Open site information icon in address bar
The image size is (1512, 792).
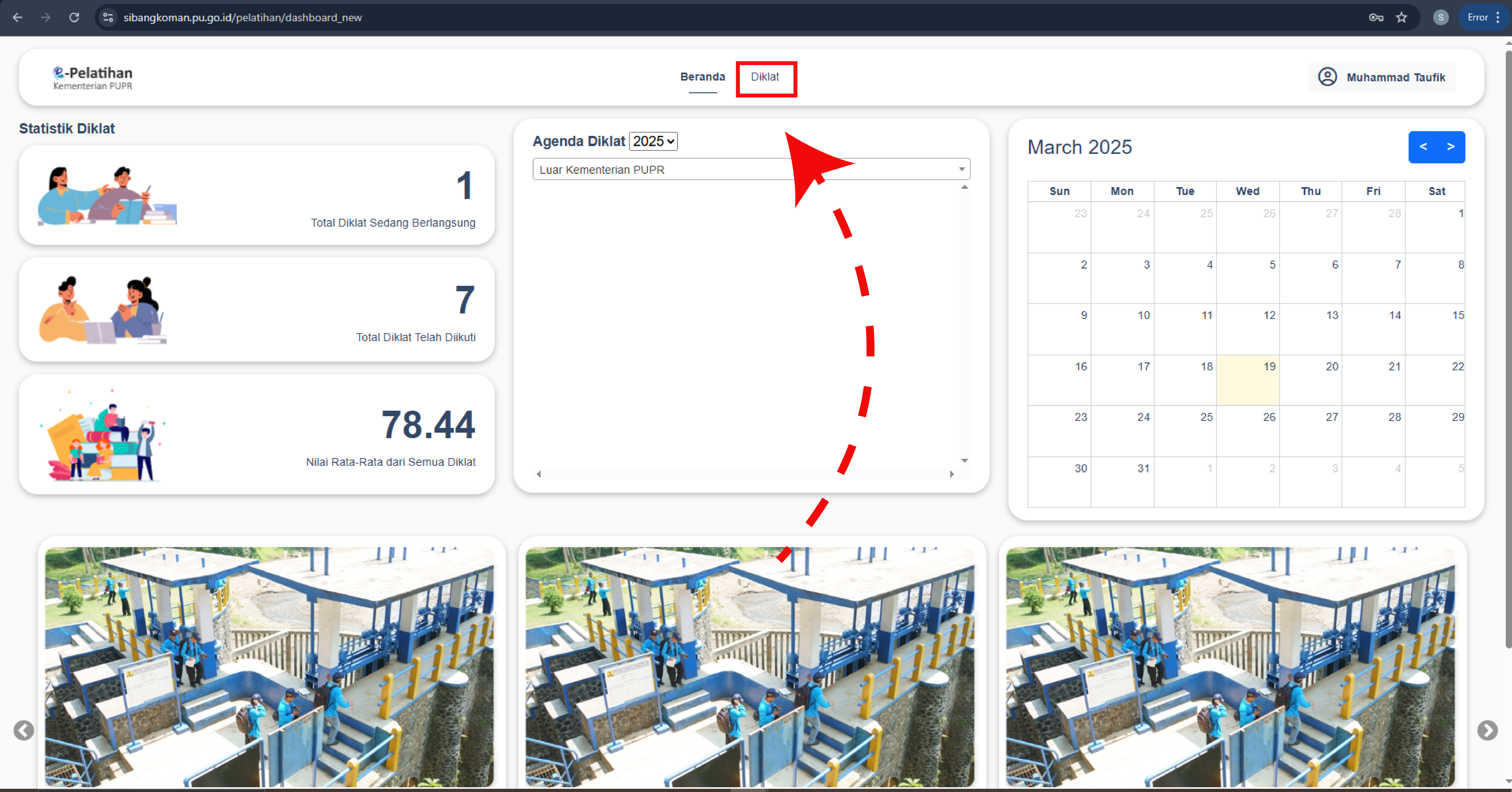108,18
